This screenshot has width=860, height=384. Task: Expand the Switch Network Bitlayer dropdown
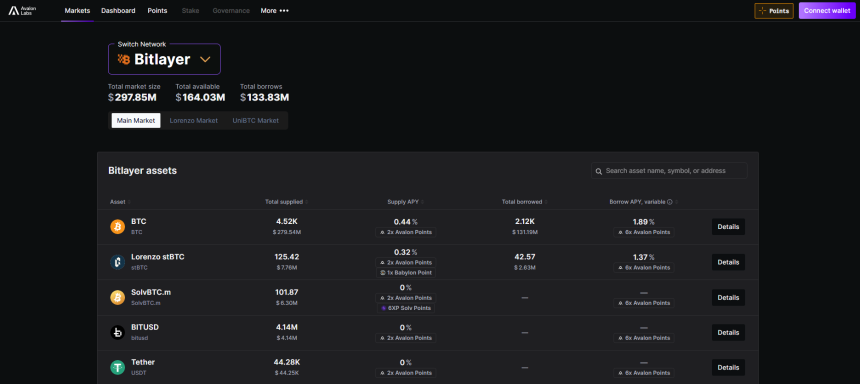(165, 59)
